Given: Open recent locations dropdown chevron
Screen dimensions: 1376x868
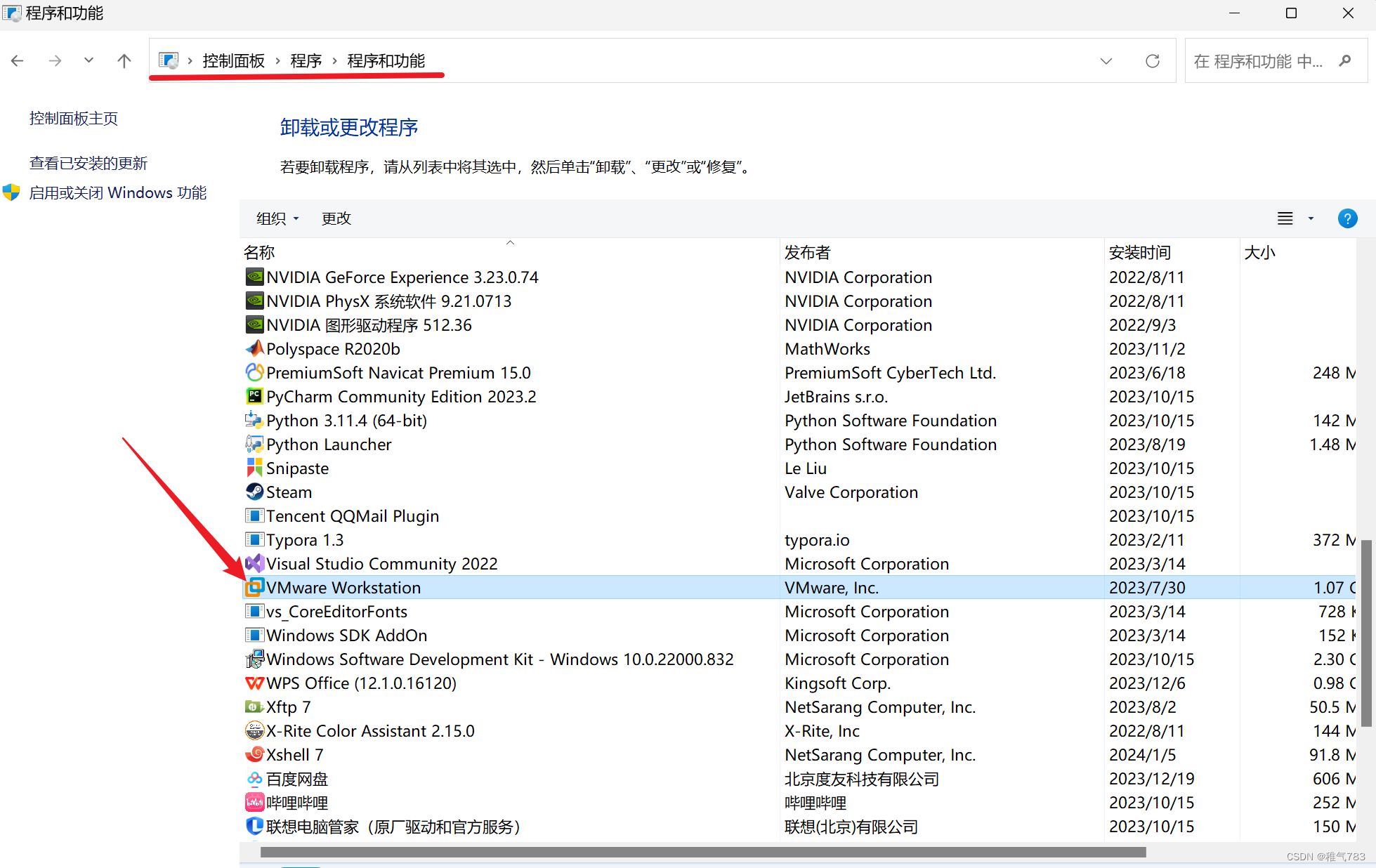Looking at the screenshot, I should click(89, 60).
